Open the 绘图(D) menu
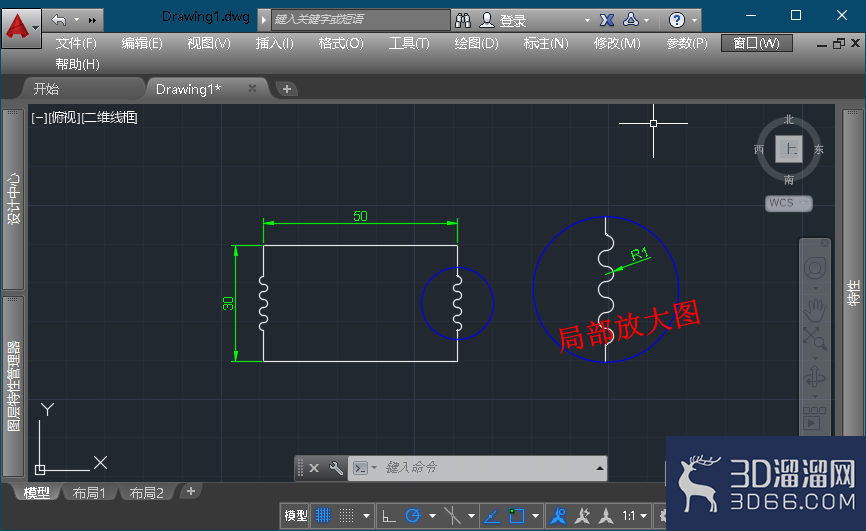This screenshot has width=866, height=531. pos(476,43)
